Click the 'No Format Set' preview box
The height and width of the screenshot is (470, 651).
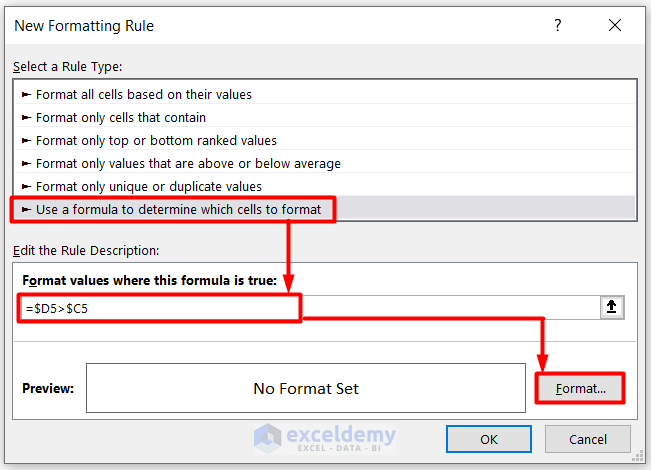click(x=305, y=388)
